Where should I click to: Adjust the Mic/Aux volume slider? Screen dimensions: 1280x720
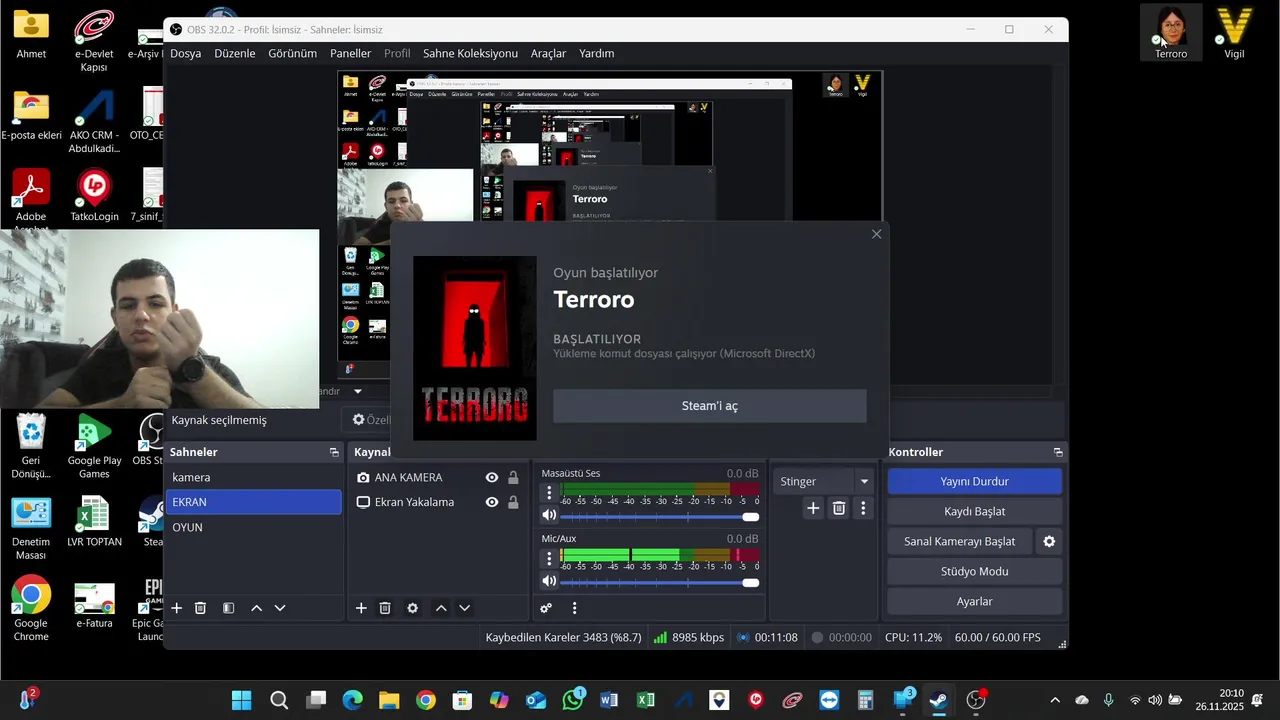pos(659,582)
